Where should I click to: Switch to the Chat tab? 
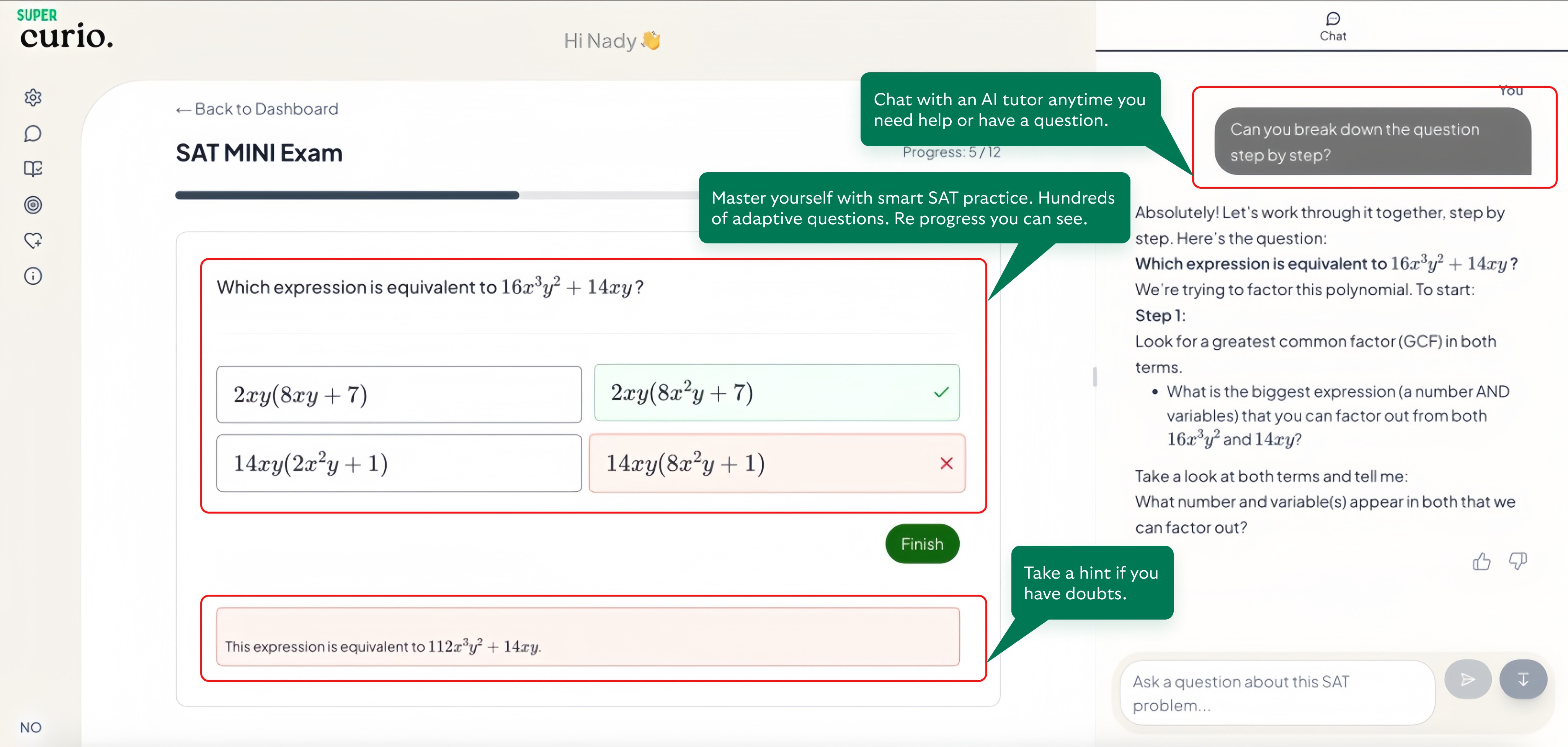click(x=1333, y=27)
